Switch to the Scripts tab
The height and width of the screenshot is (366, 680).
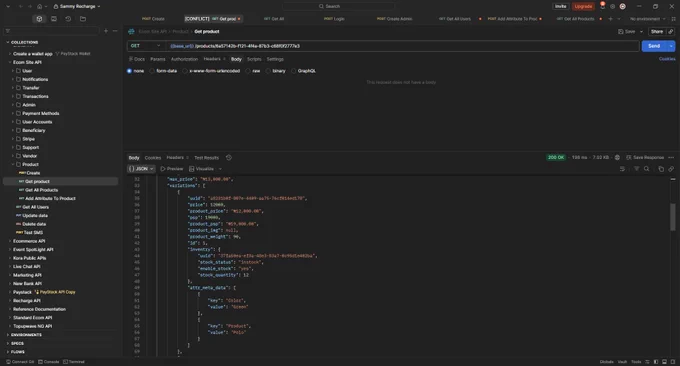(254, 59)
